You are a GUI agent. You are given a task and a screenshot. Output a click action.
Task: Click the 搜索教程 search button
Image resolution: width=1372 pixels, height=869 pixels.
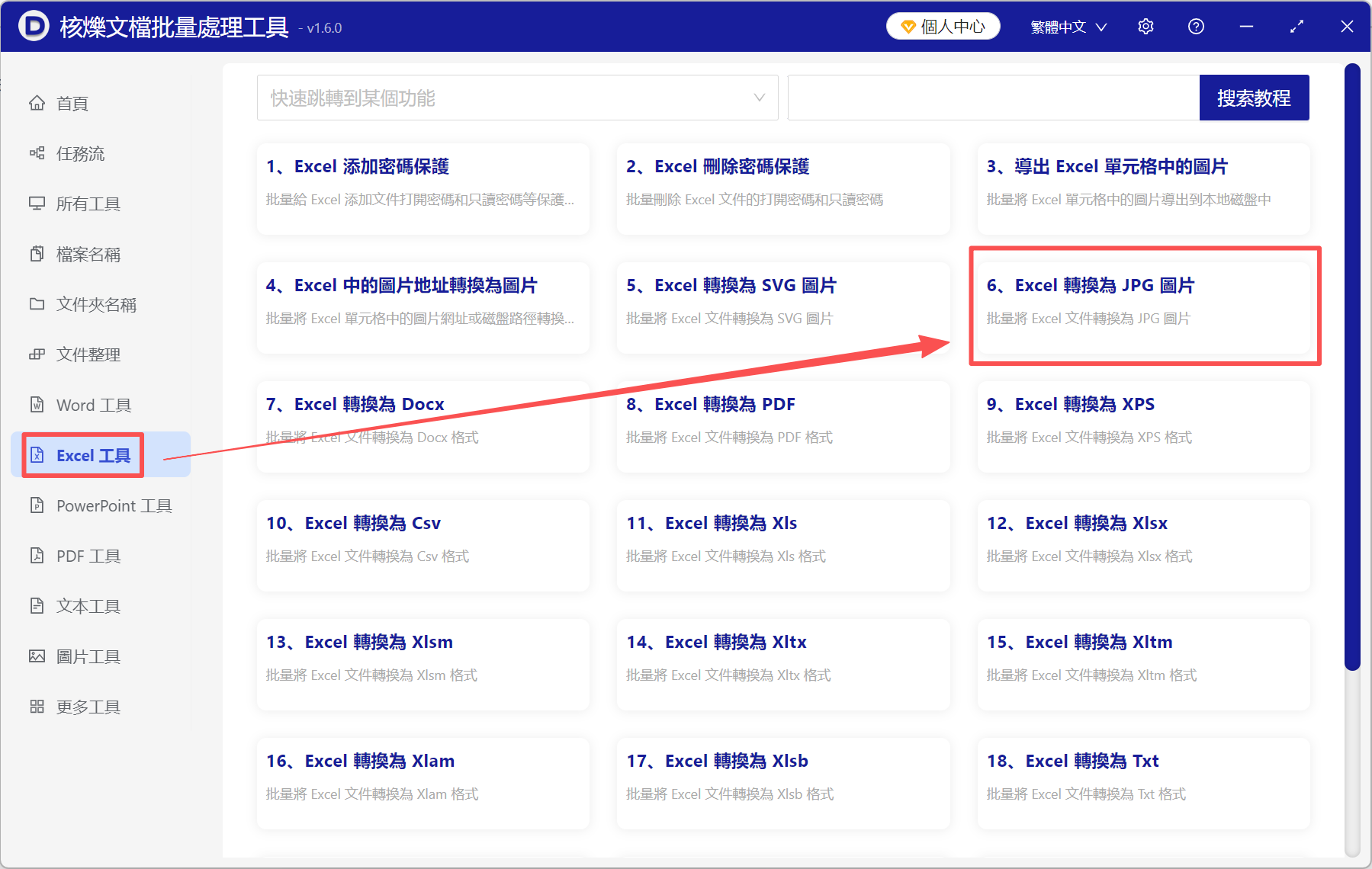pyautogui.click(x=1254, y=98)
